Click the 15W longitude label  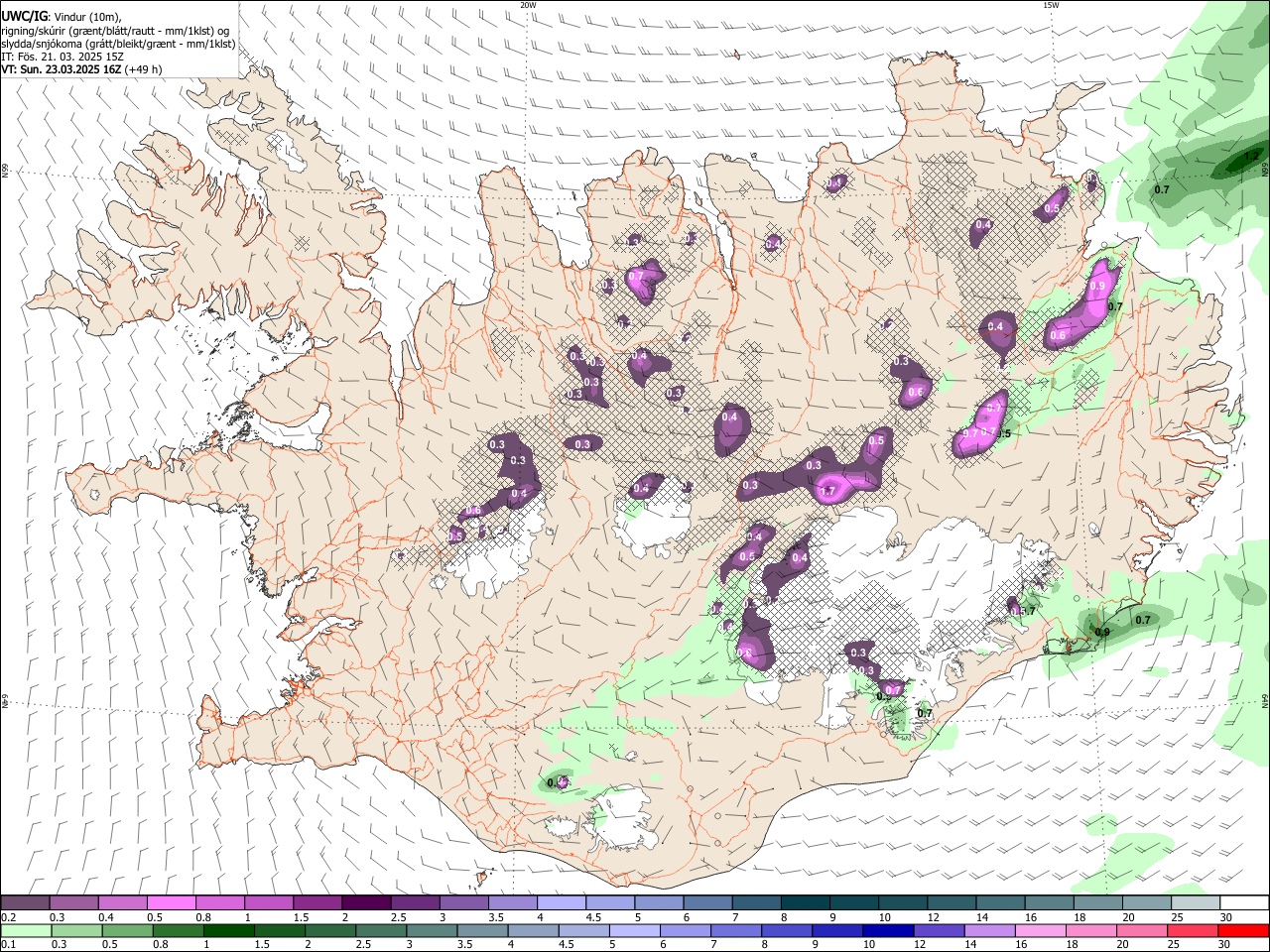[1051, 5]
